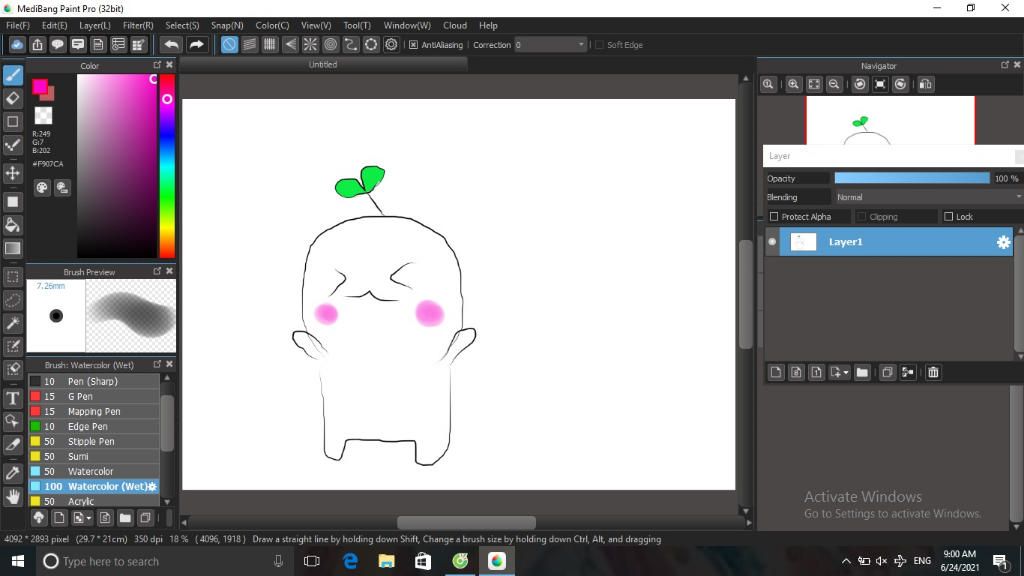Choose the Mapping Pen brush
This screenshot has width=1024, height=576.
pyautogui.click(x=94, y=411)
